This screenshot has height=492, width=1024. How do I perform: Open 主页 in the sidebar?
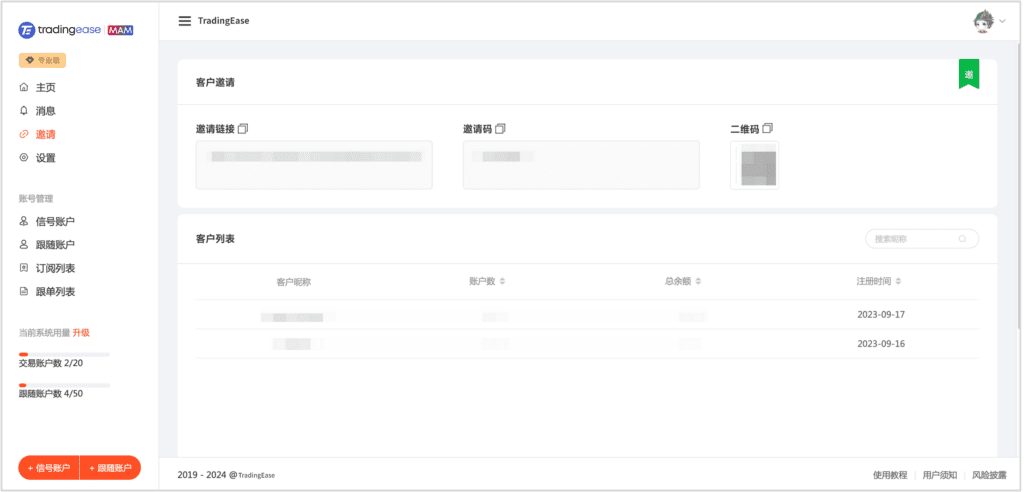45,88
